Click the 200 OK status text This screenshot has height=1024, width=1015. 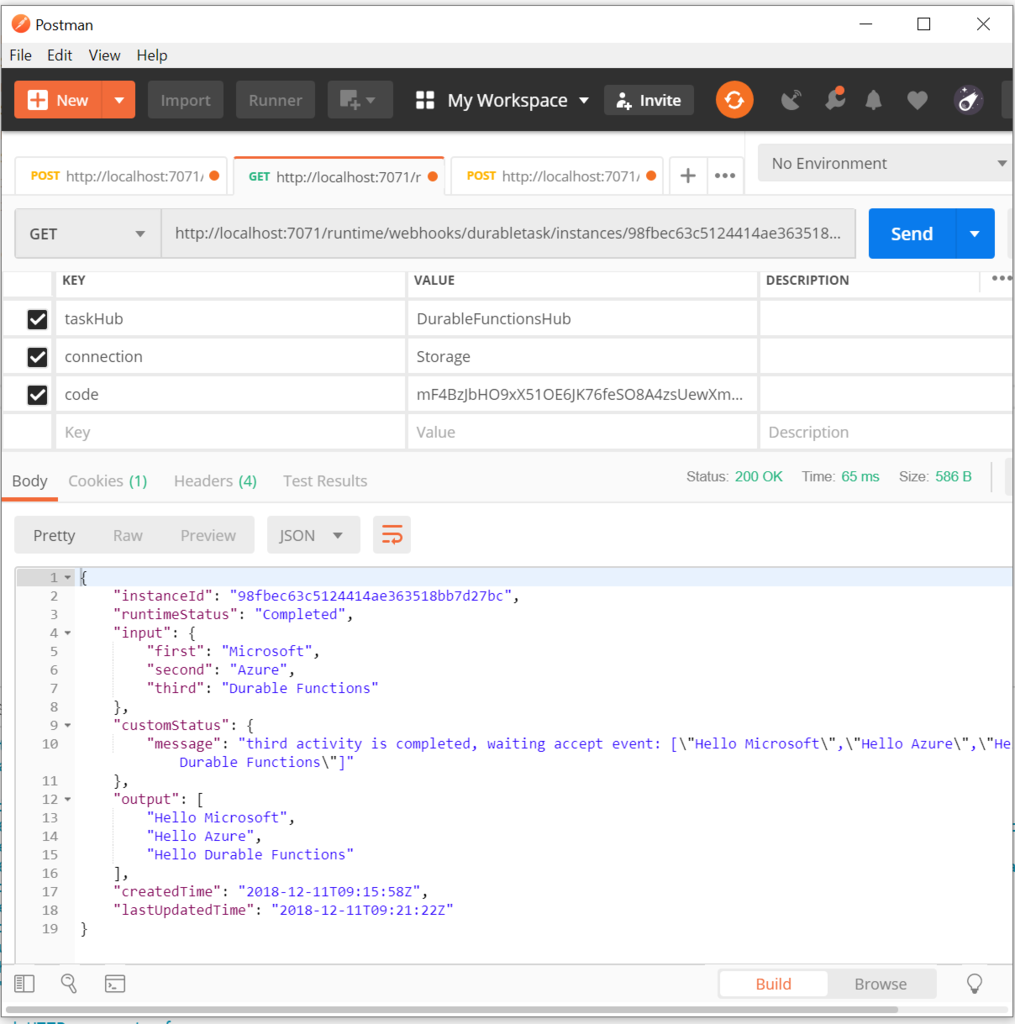click(758, 477)
